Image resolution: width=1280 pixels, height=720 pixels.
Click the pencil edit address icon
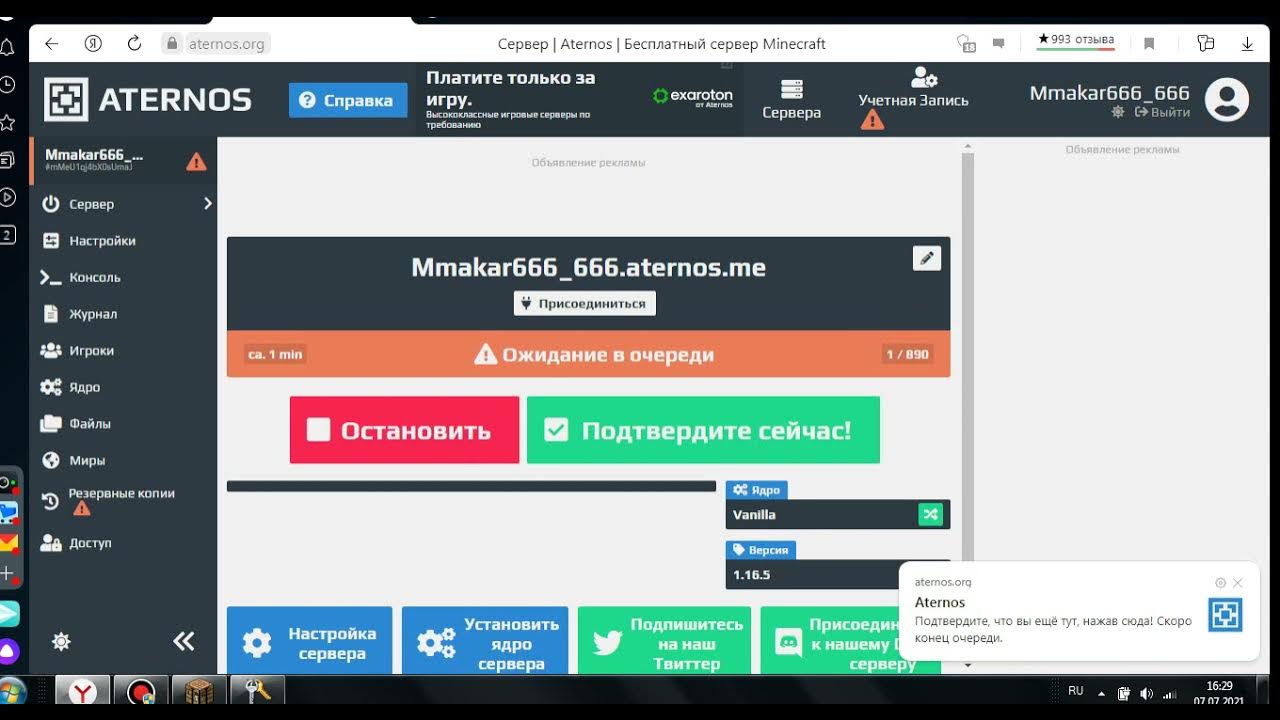pos(927,258)
